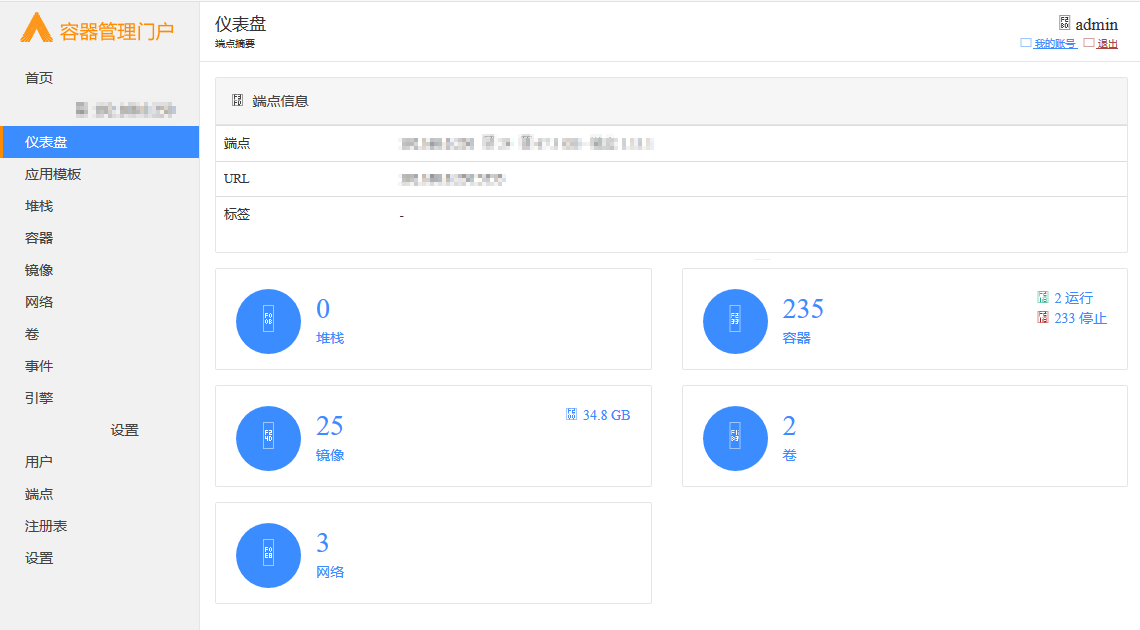The image size is (1140, 630).
Task: Click the 235 container count
Action: 803,309
